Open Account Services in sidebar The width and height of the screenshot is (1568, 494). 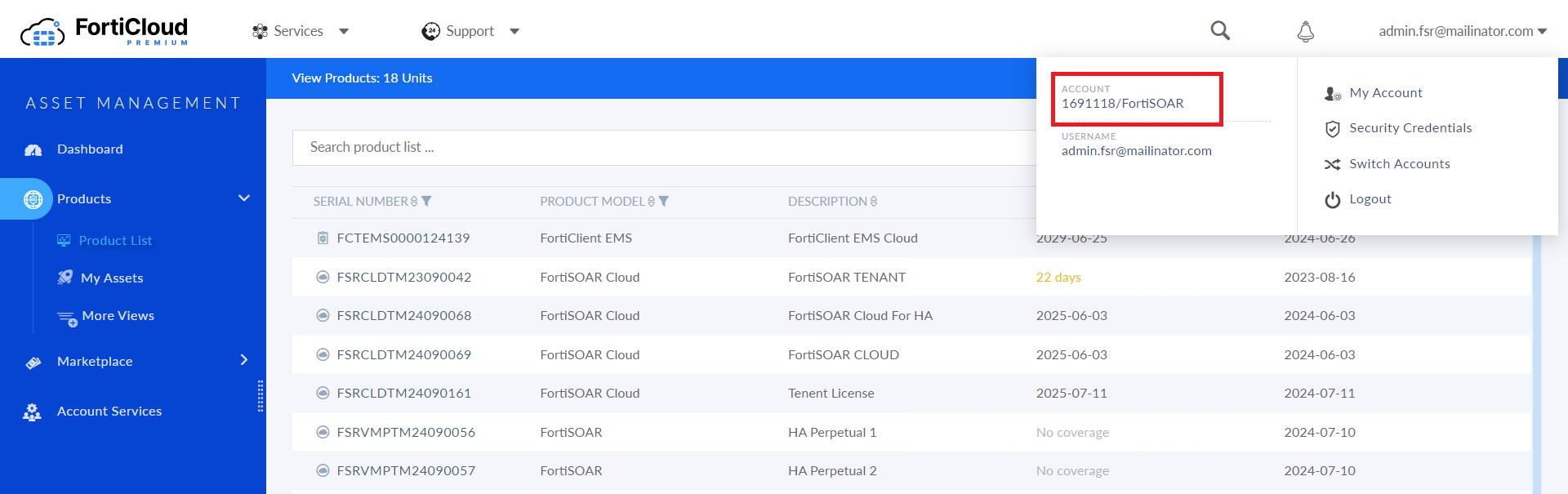coord(109,412)
